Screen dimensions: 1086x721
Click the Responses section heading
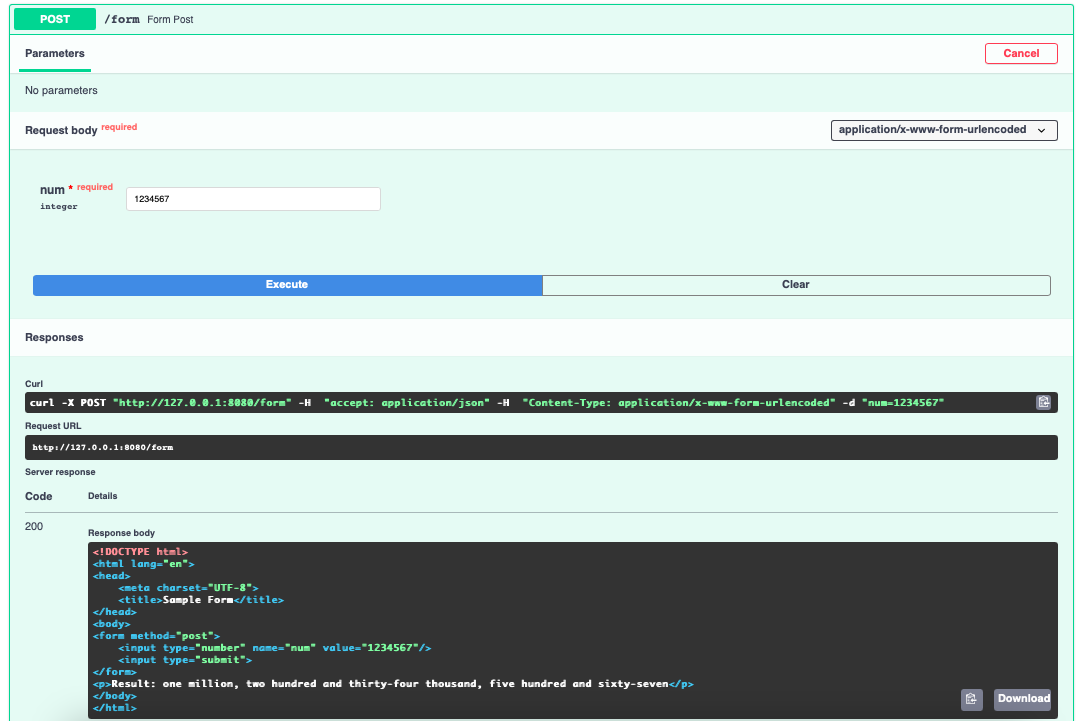point(54,337)
